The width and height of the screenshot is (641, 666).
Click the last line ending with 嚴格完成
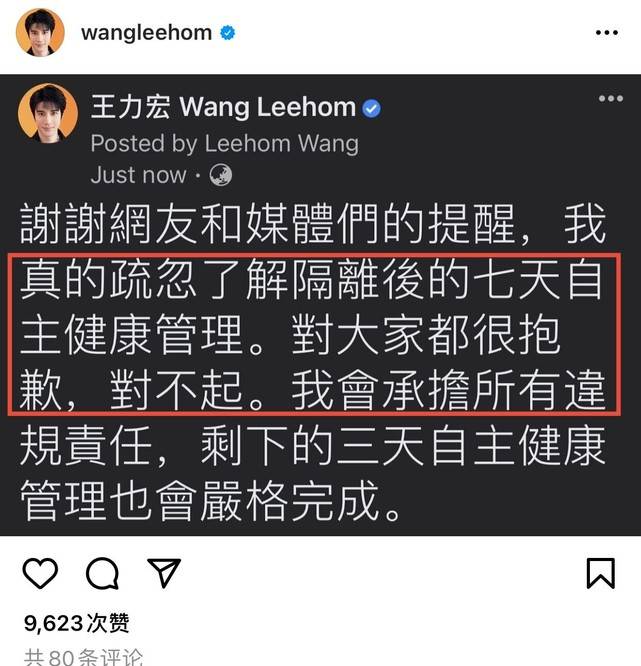click(210, 501)
